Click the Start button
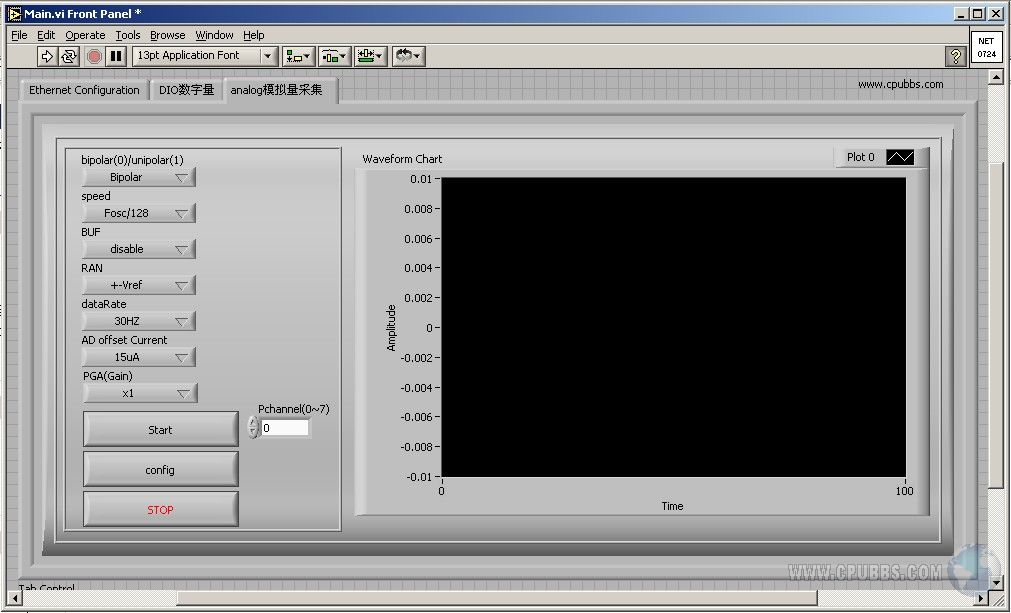The height and width of the screenshot is (613, 1011). [x=161, y=429]
